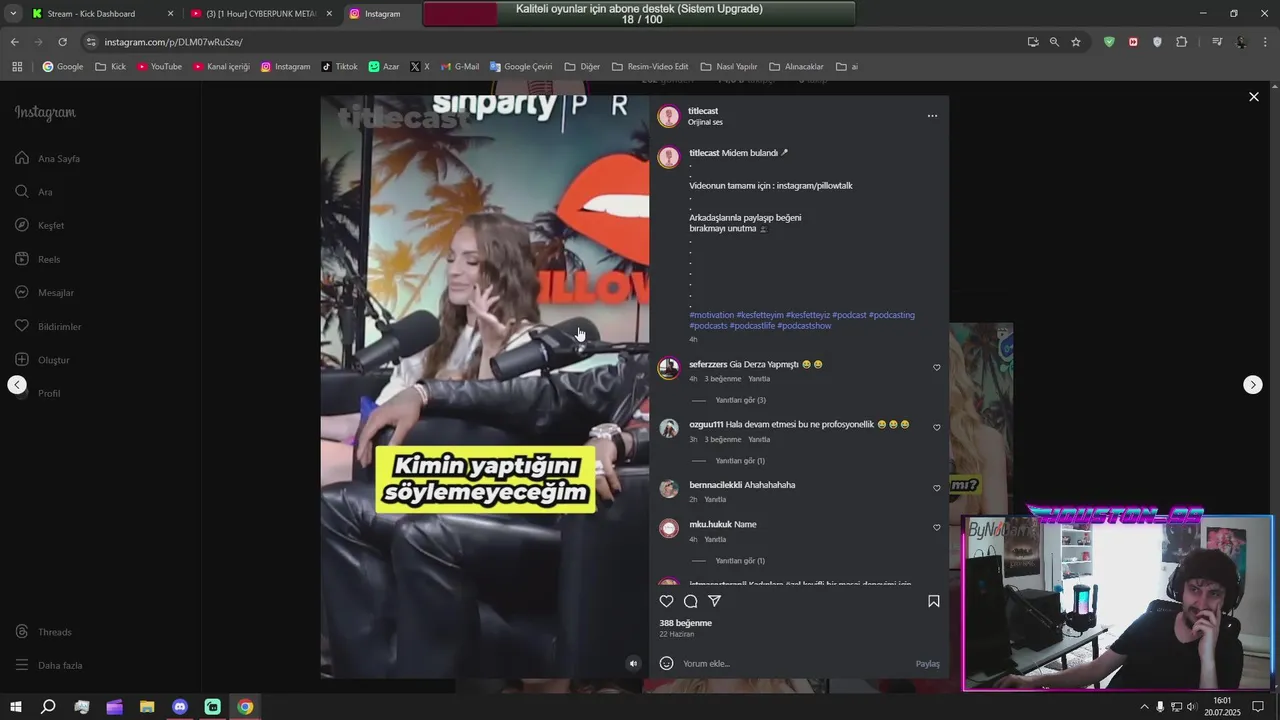Click the Instagram logo
This screenshot has width=1280, height=720.
pos(45,113)
